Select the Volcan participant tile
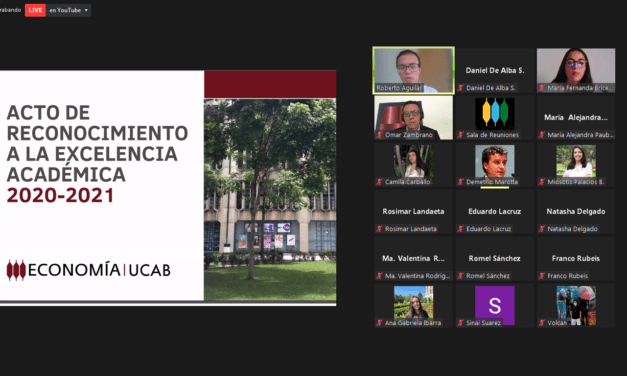627x376 pixels. [576, 306]
